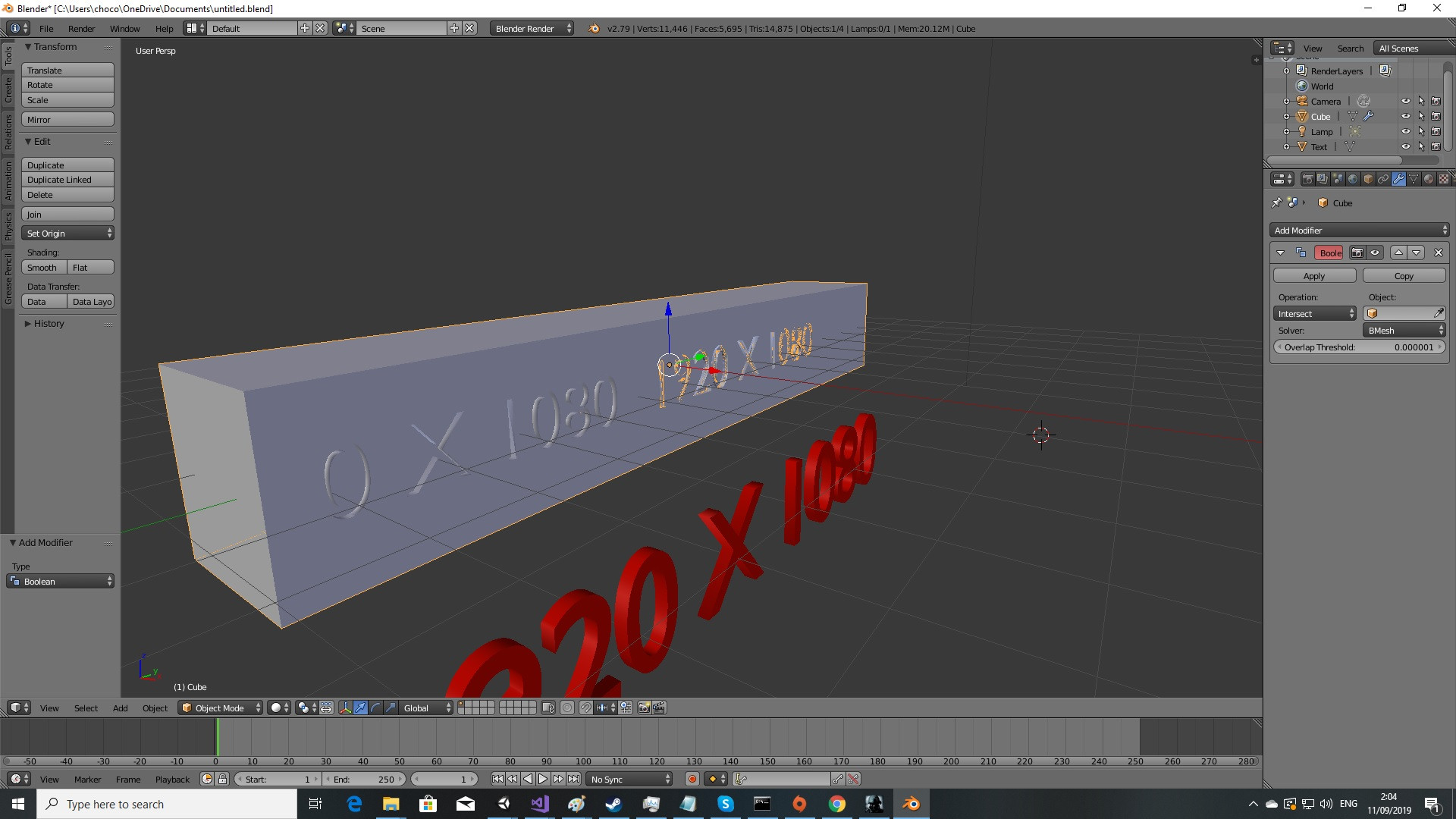Open the Set Origin dropdown

tap(67, 233)
